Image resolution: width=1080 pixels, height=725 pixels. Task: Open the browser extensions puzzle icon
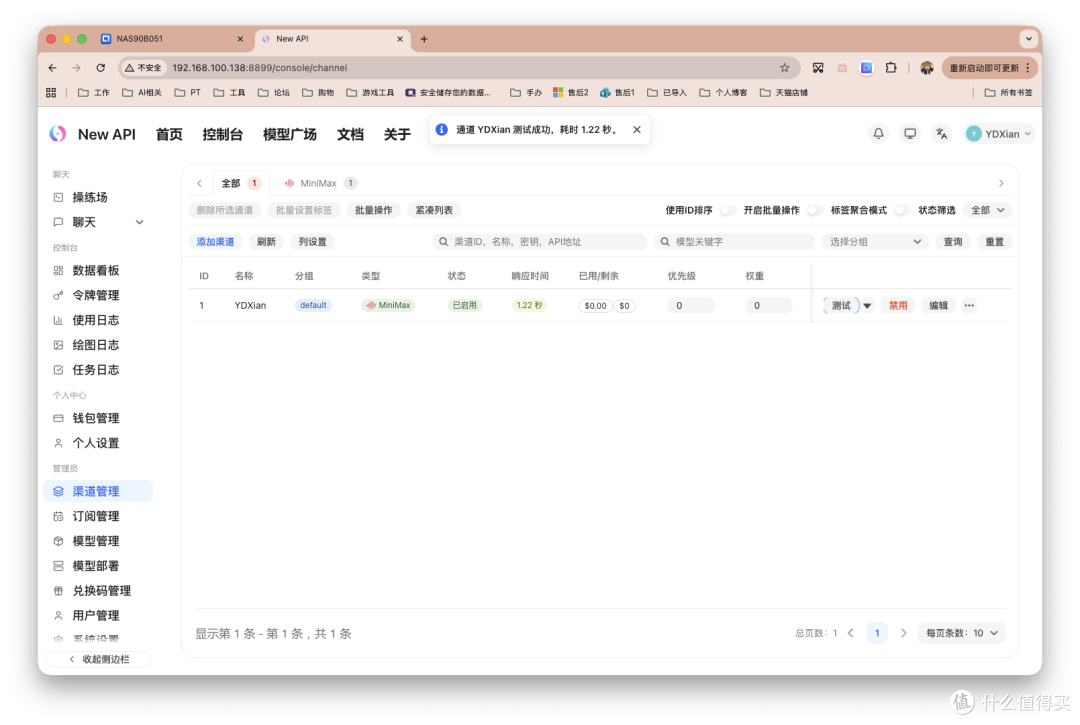click(x=891, y=67)
